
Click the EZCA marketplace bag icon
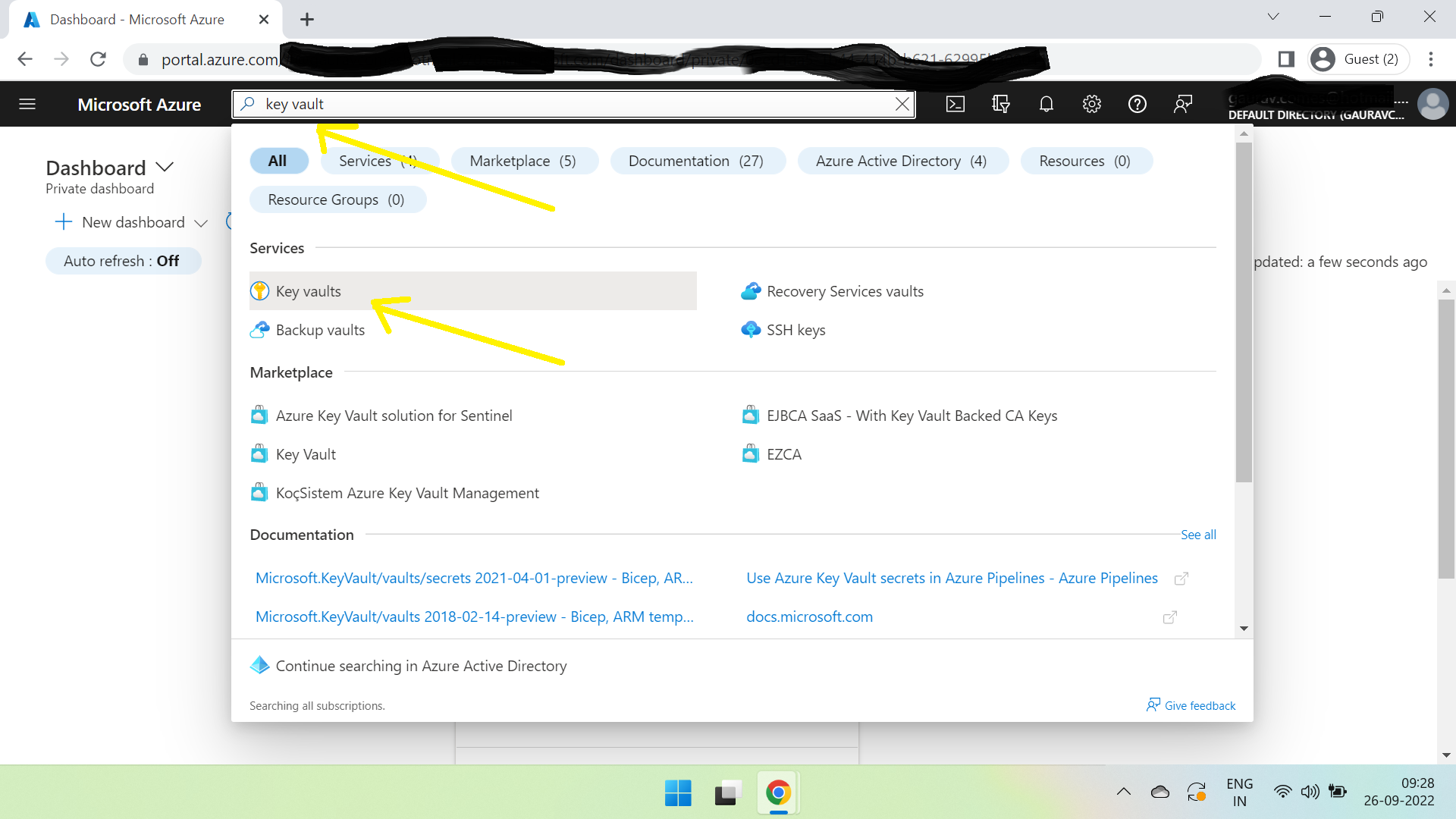(x=751, y=454)
